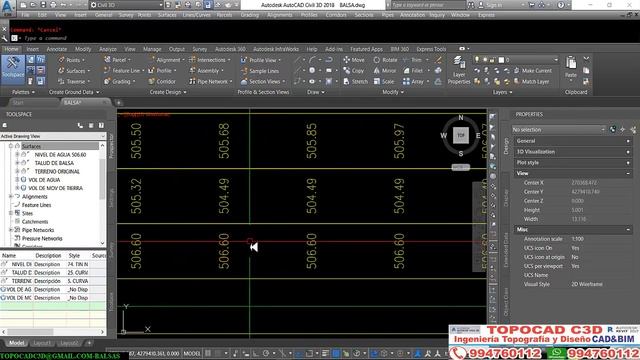
Task: Select the Mirror tool
Action: point(384,71)
